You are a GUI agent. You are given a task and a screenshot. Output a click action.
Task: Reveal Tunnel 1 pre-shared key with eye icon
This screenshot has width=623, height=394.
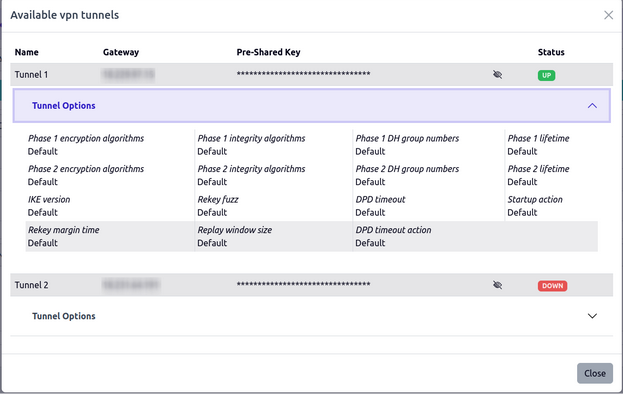click(497, 75)
